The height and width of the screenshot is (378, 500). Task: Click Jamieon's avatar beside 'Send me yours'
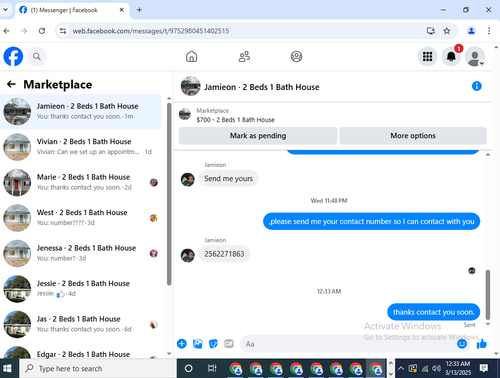click(188, 180)
